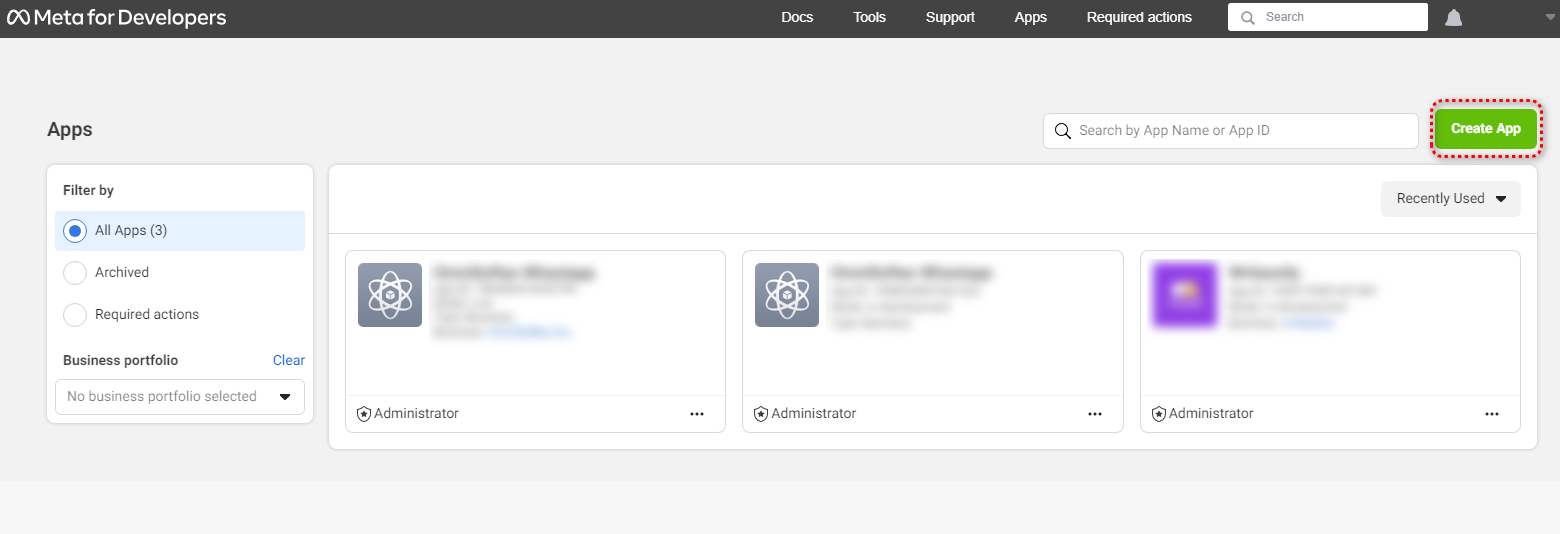The height and width of the screenshot is (534, 1560).
Task: Select the Archived filter radio button
Action: (x=75, y=273)
